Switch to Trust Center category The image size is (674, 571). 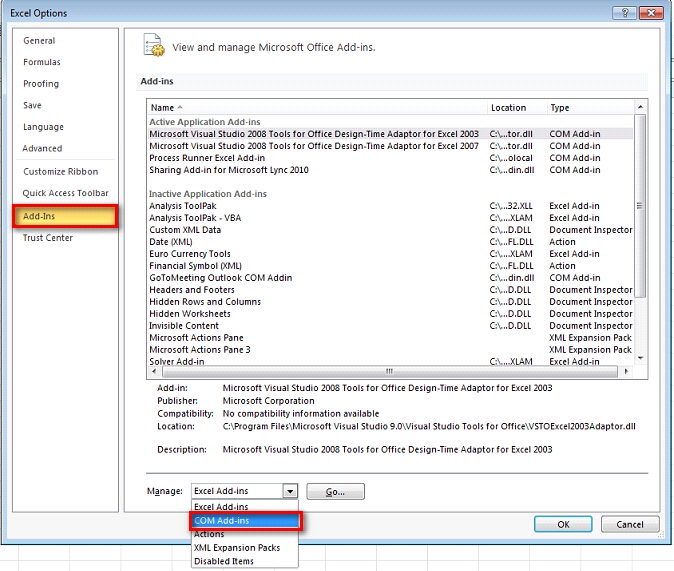[x=48, y=238]
